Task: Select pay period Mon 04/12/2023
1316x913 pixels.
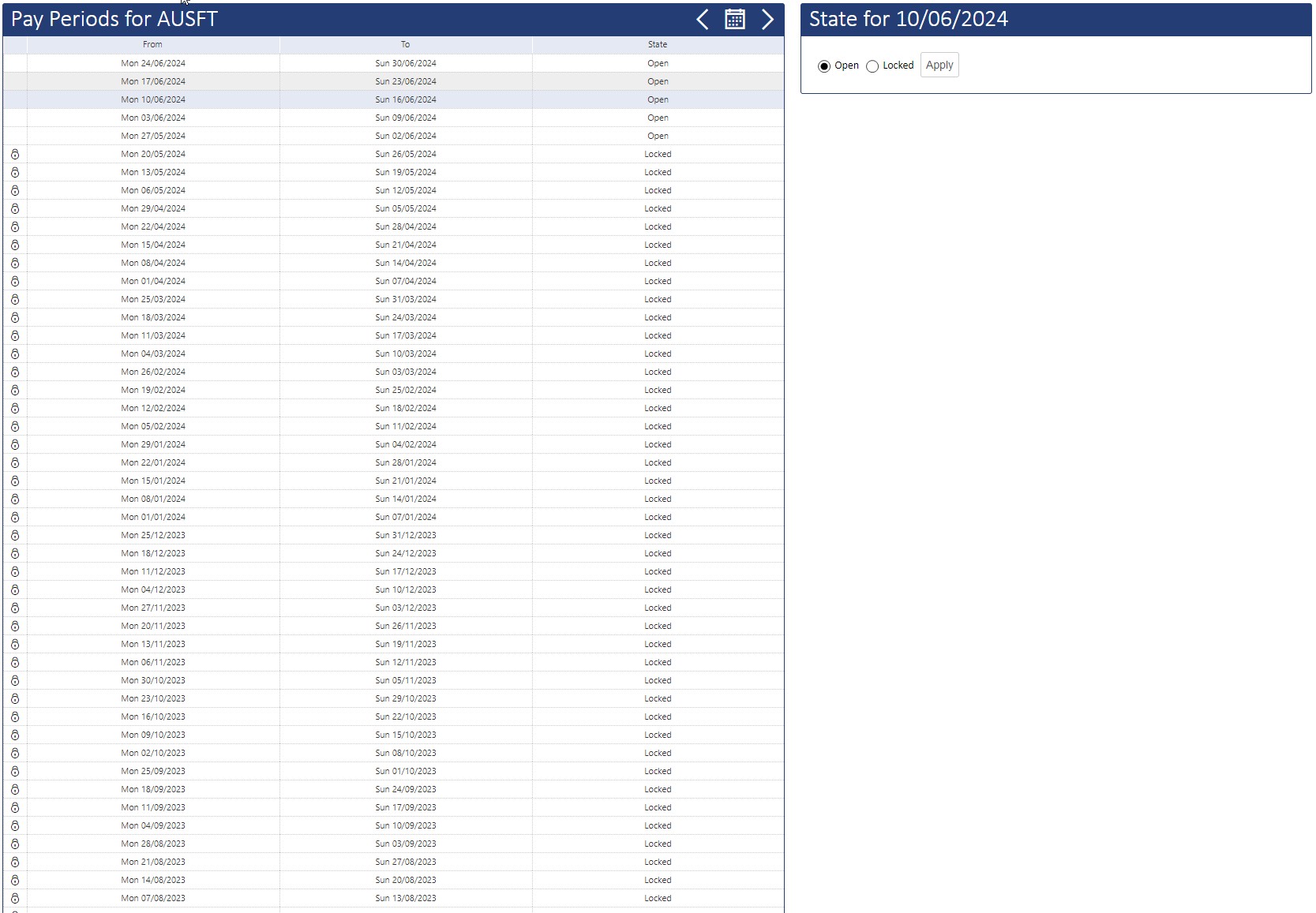Action: 153,589
